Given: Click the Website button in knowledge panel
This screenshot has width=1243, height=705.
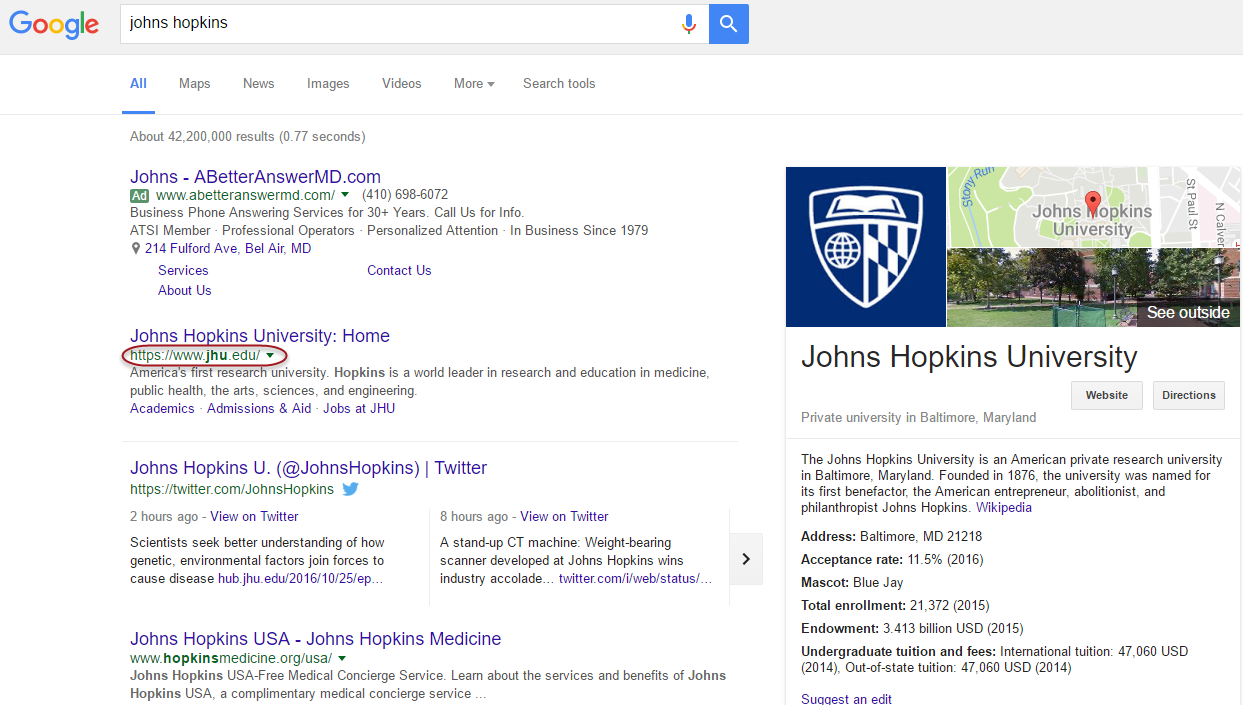Looking at the screenshot, I should coord(1107,395).
